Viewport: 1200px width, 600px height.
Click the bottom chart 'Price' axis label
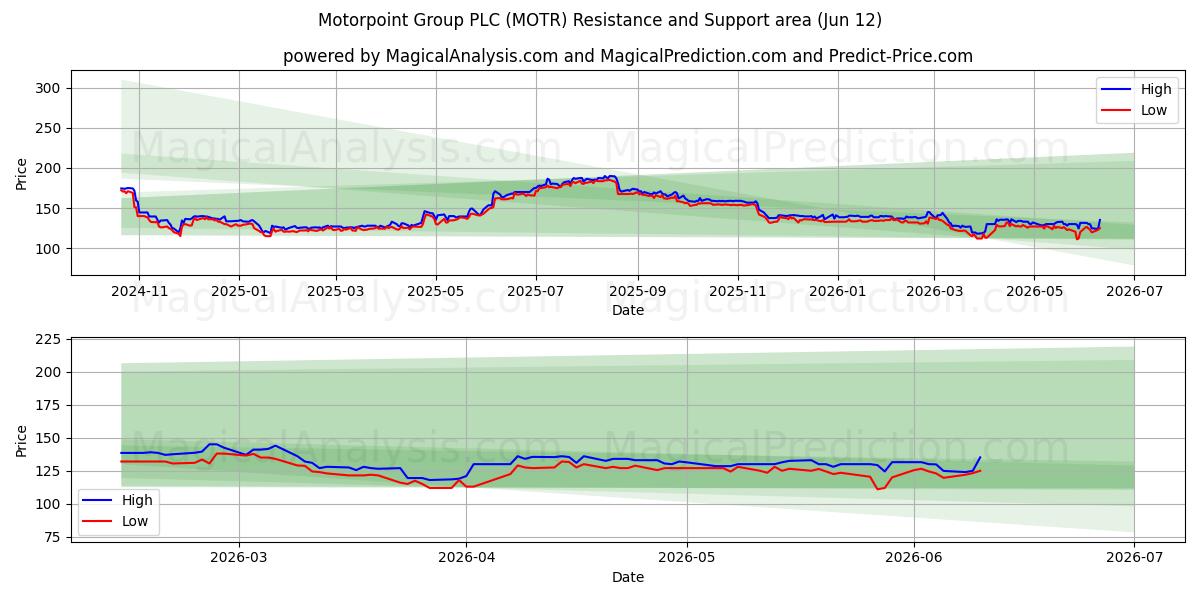click(x=22, y=440)
